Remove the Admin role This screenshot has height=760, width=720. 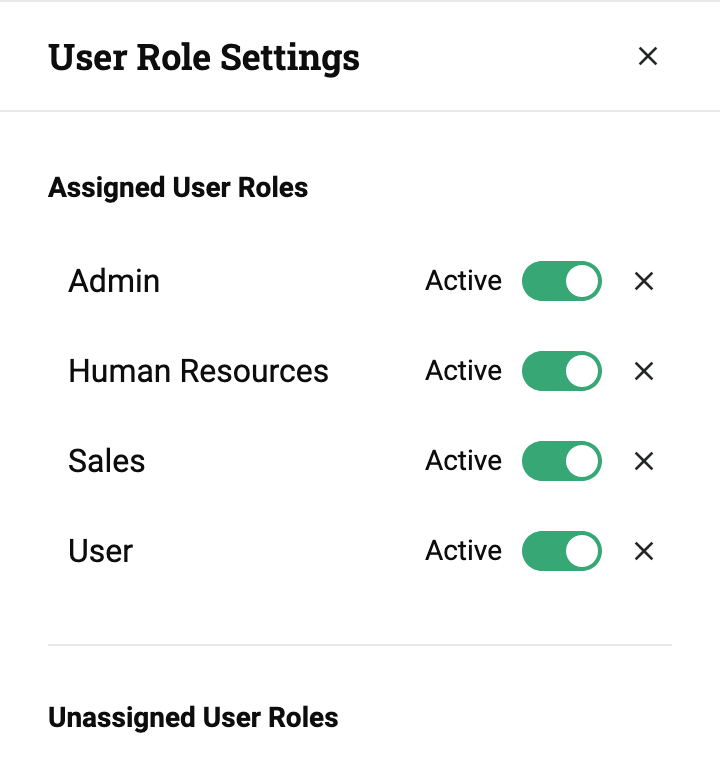tap(644, 281)
